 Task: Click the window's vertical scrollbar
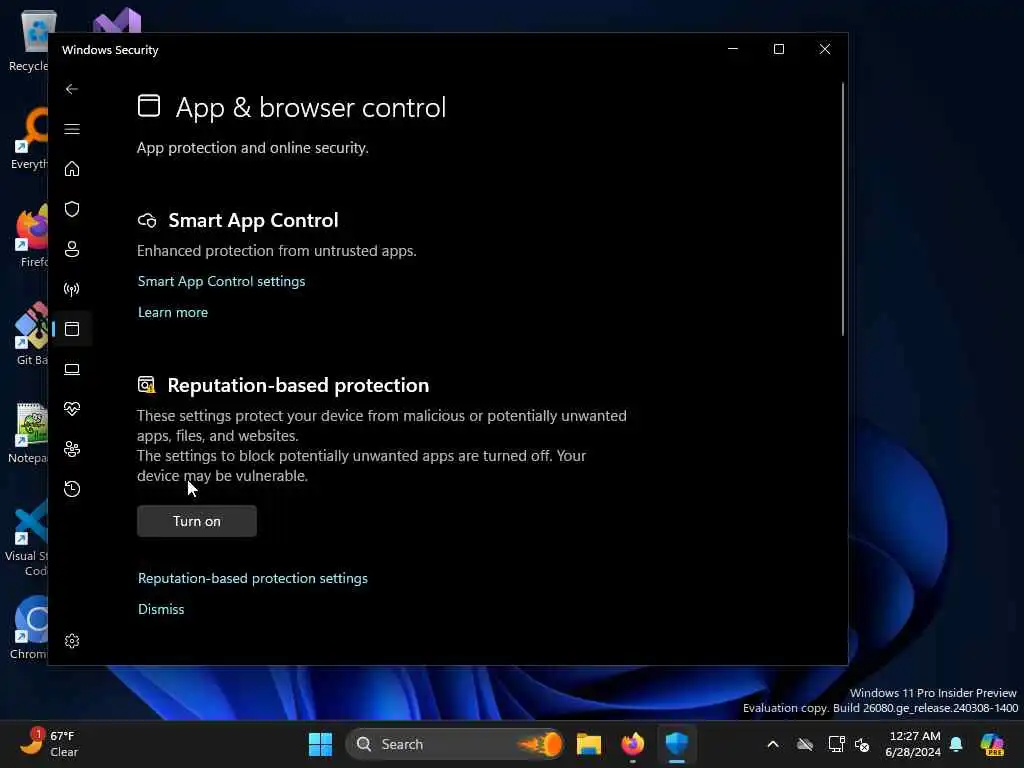[842, 209]
